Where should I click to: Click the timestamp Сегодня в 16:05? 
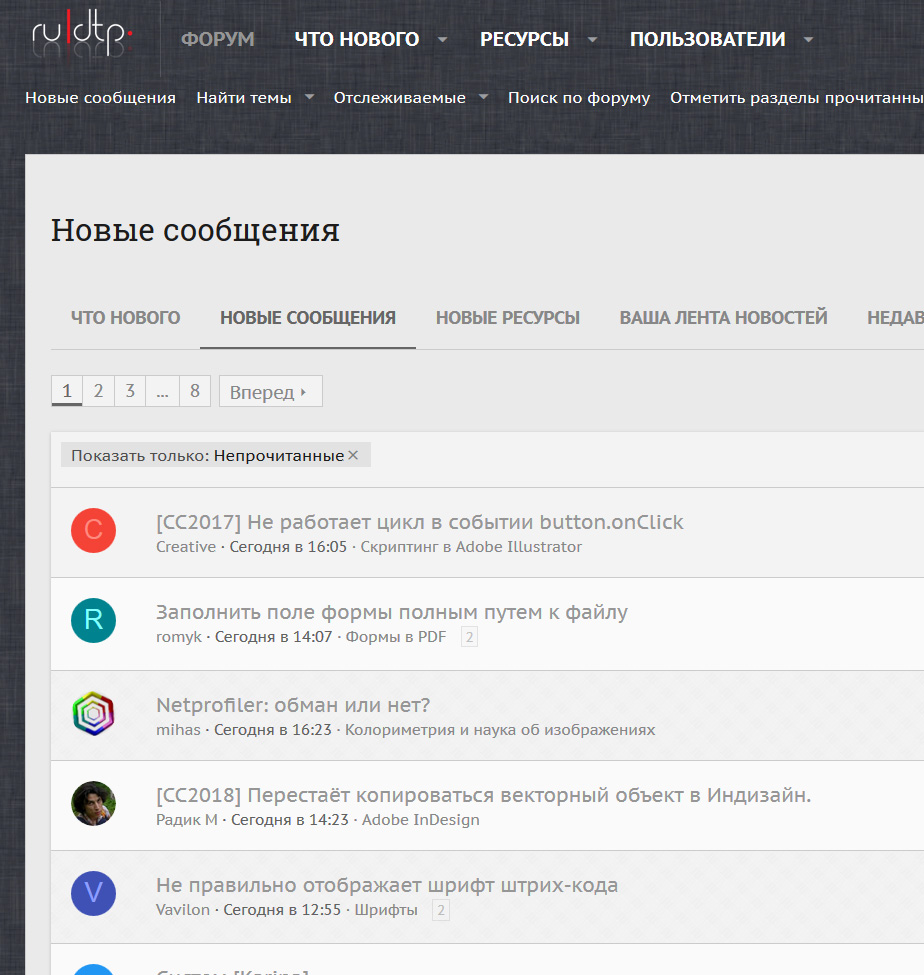pyautogui.click(x=288, y=547)
